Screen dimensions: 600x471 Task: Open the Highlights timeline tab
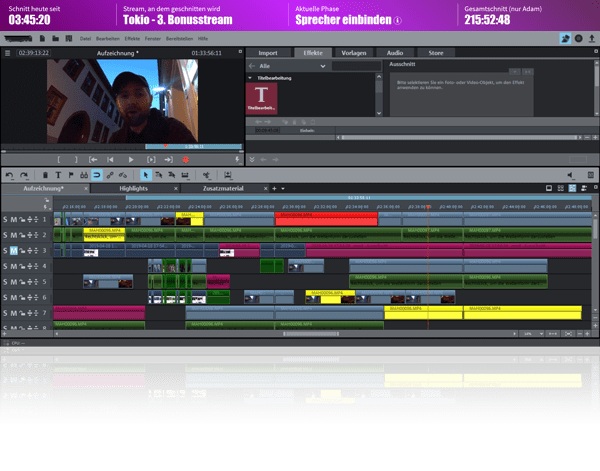pyautogui.click(x=133, y=188)
